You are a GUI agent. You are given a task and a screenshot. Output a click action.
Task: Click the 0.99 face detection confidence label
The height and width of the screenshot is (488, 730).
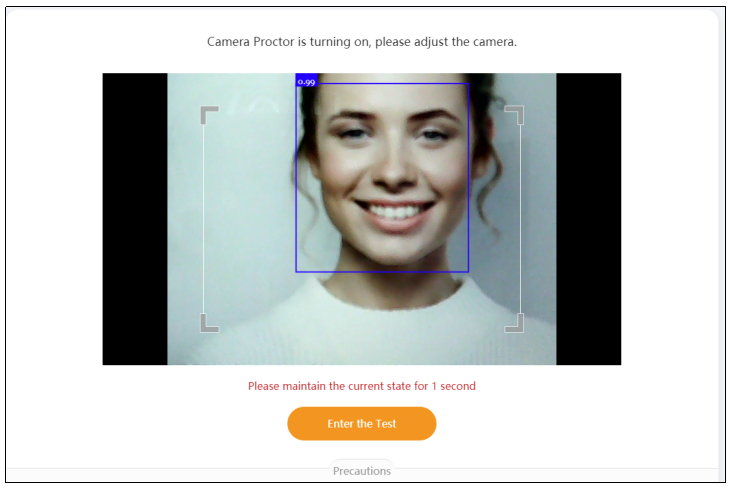point(306,81)
